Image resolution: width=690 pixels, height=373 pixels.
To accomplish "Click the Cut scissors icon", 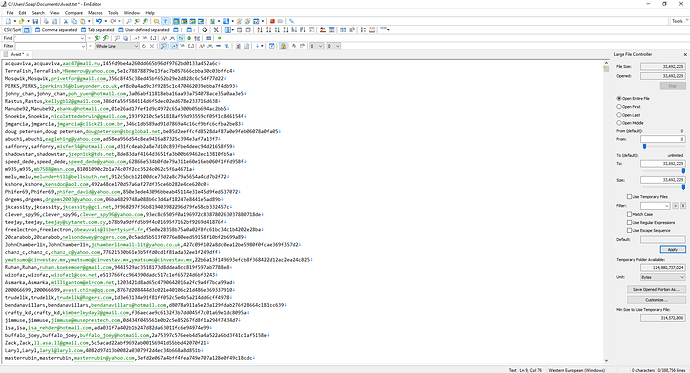I will pos(66,21).
